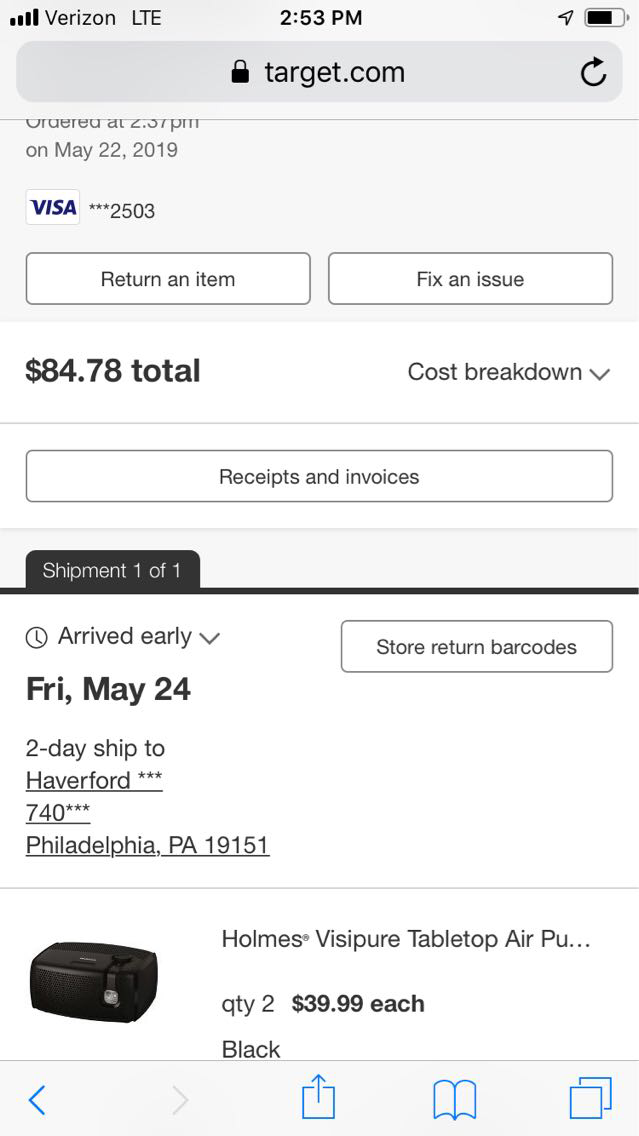The height and width of the screenshot is (1136, 639).
Task: Tap the Safari back arrow
Action: [x=37, y=1100]
